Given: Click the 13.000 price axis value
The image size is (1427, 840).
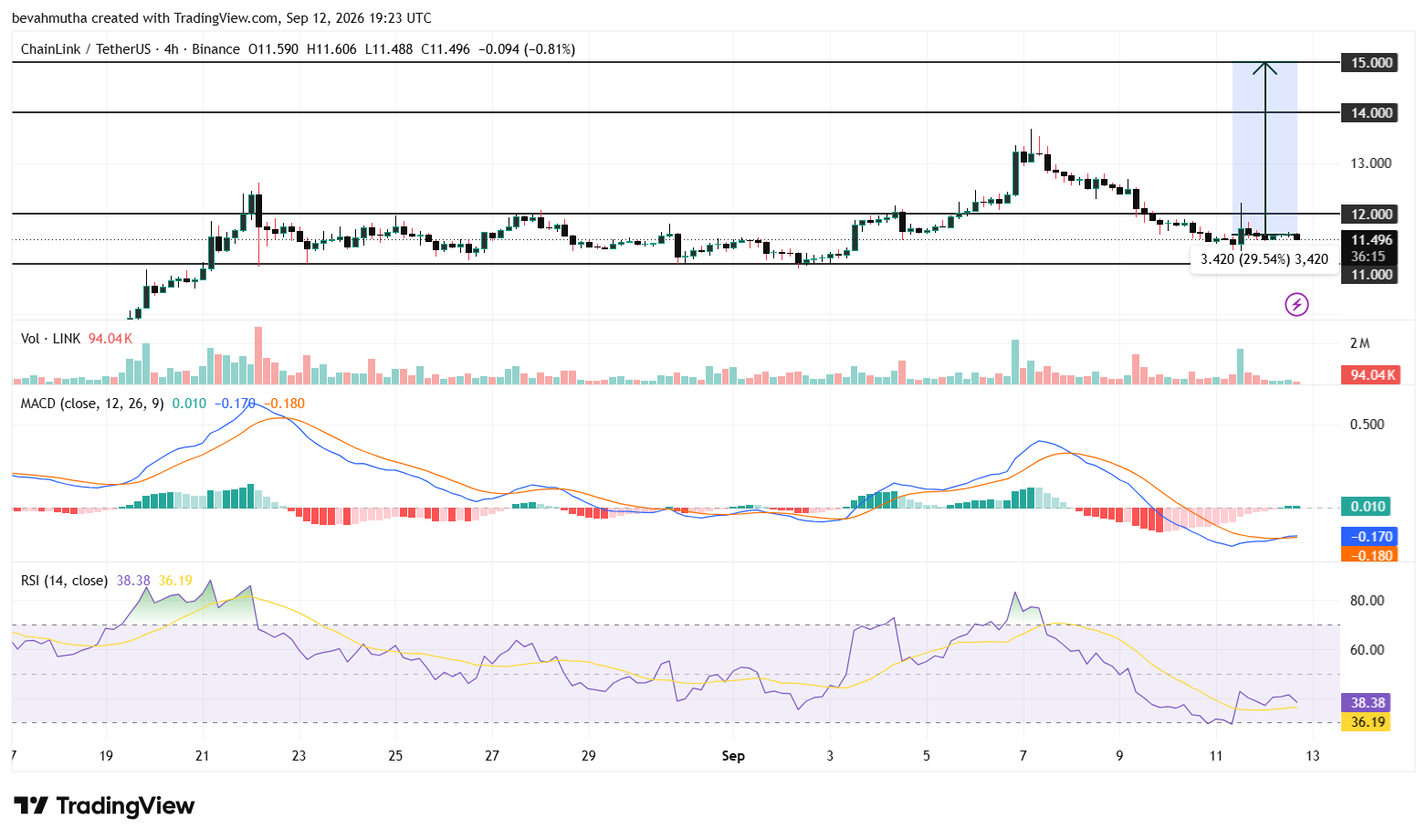Looking at the screenshot, I should (x=1371, y=163).
